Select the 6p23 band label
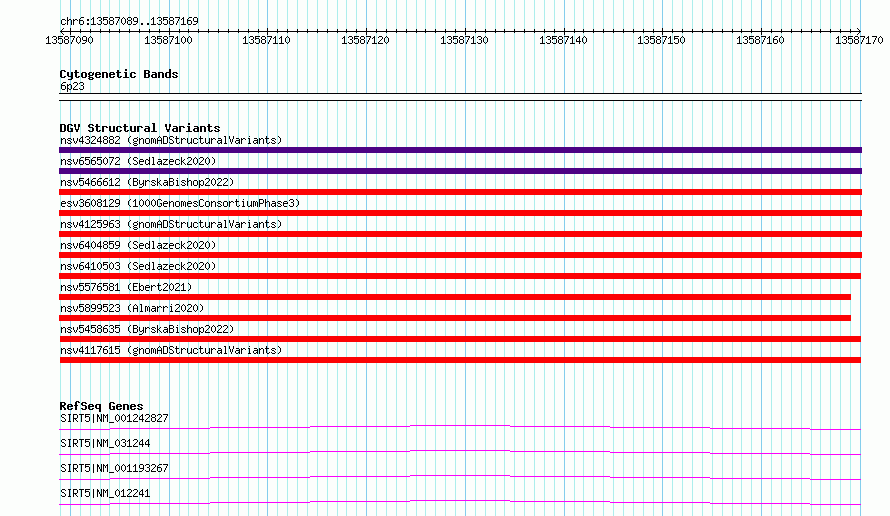Image resolution: width=890 pixels, height=516 pixels. 72,86
